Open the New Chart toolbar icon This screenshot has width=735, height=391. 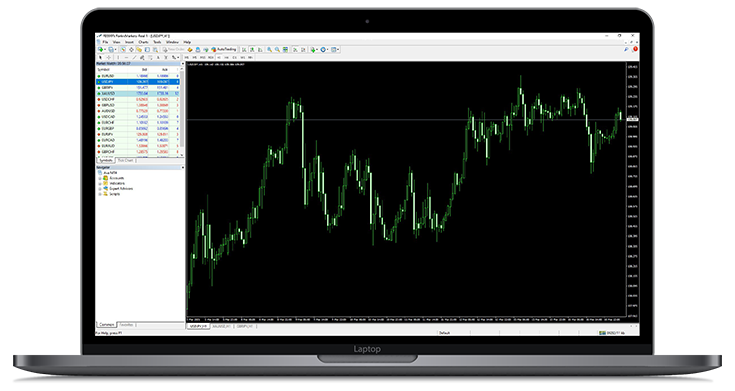tap(100, 49)
